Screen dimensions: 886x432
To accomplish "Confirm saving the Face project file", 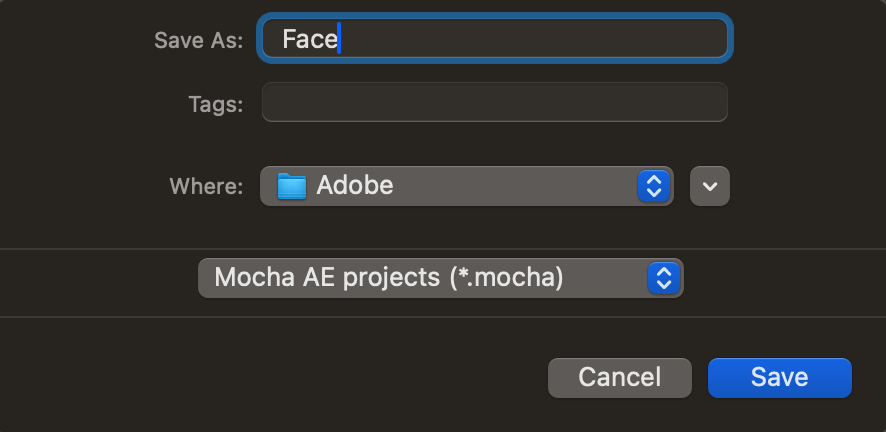I will [x=780, y=378].
